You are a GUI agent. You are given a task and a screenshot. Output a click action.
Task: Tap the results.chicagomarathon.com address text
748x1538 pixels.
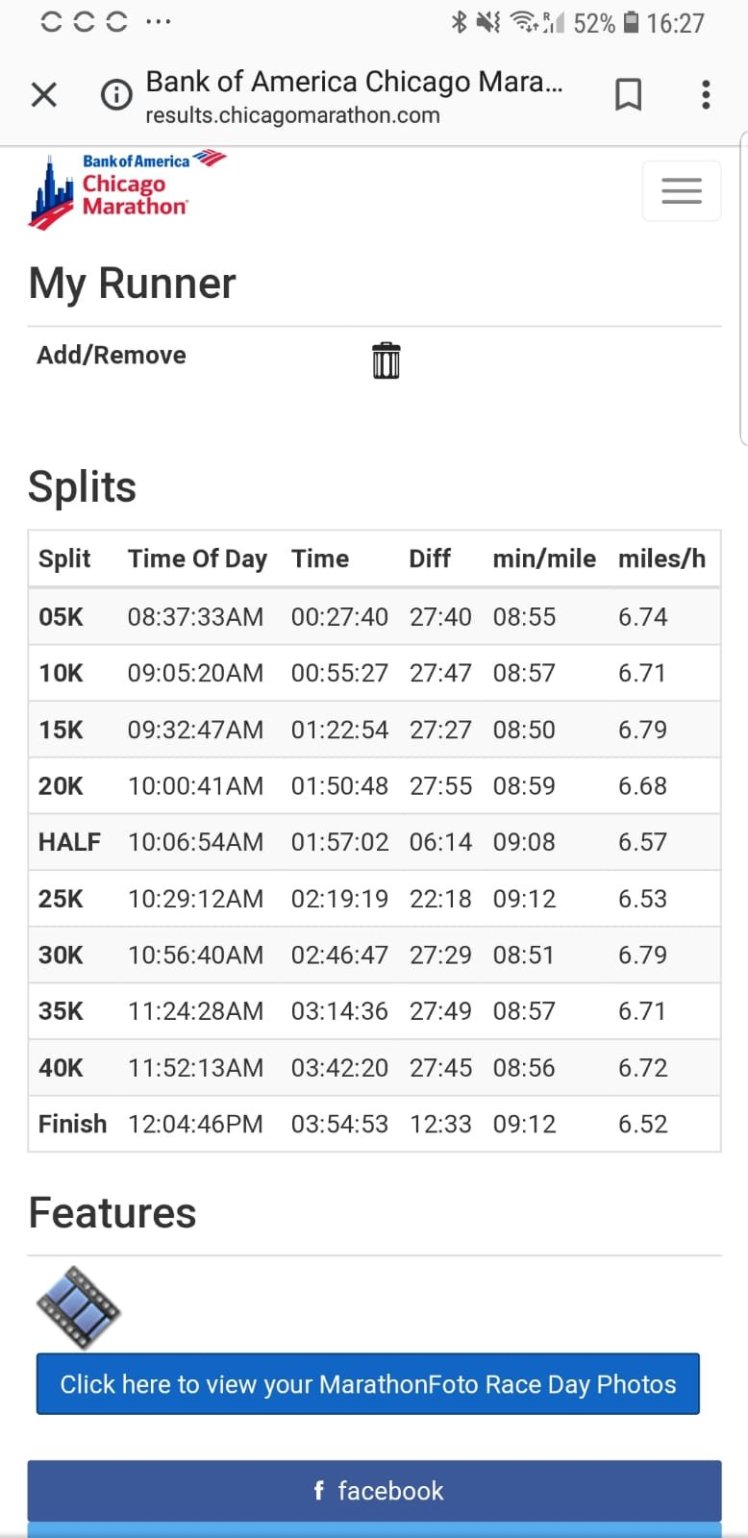click(292, 115)
